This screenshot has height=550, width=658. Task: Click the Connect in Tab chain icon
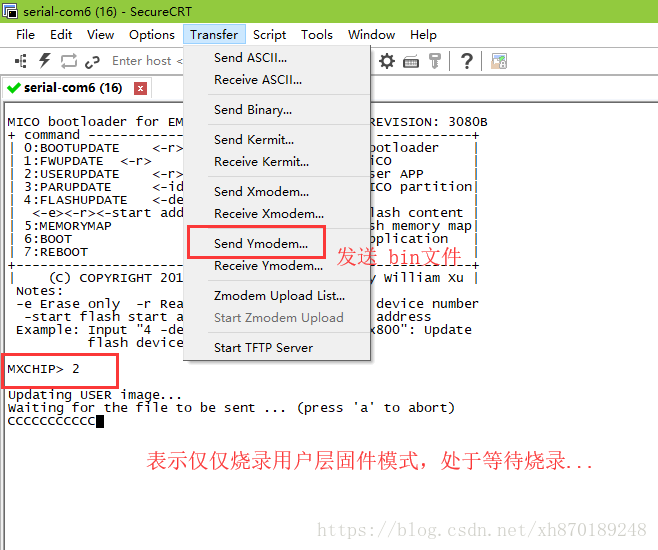92,62
